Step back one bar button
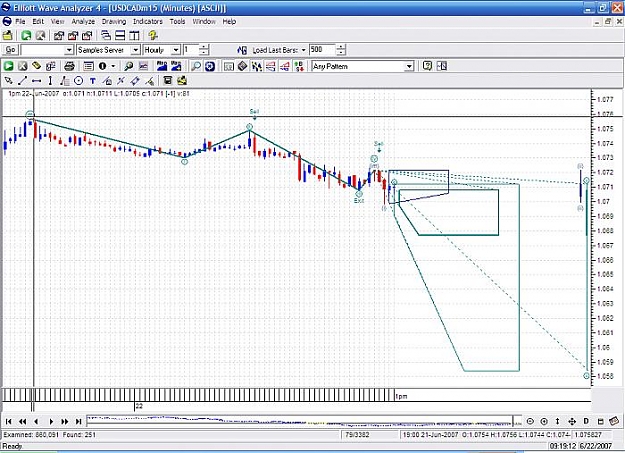This screenshot has width=625, height=453. pyautogui.click(x=36, y=421)
